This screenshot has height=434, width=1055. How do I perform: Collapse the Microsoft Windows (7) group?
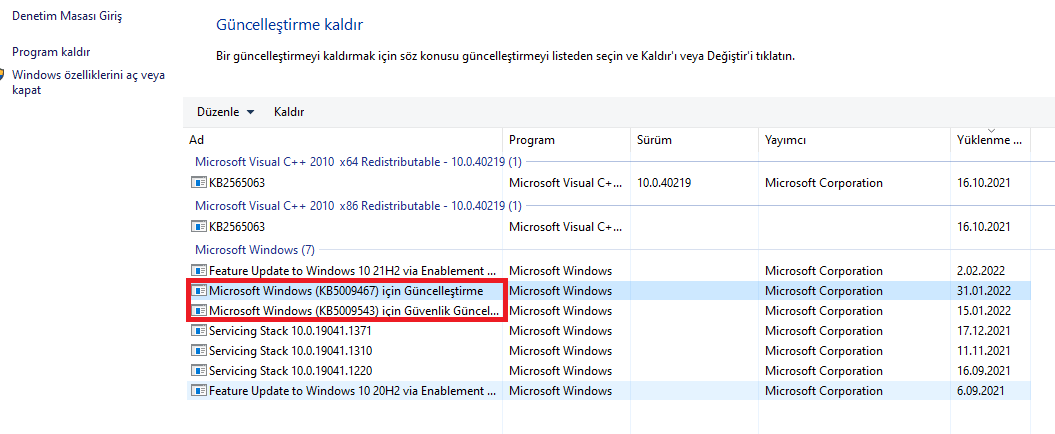254,250
